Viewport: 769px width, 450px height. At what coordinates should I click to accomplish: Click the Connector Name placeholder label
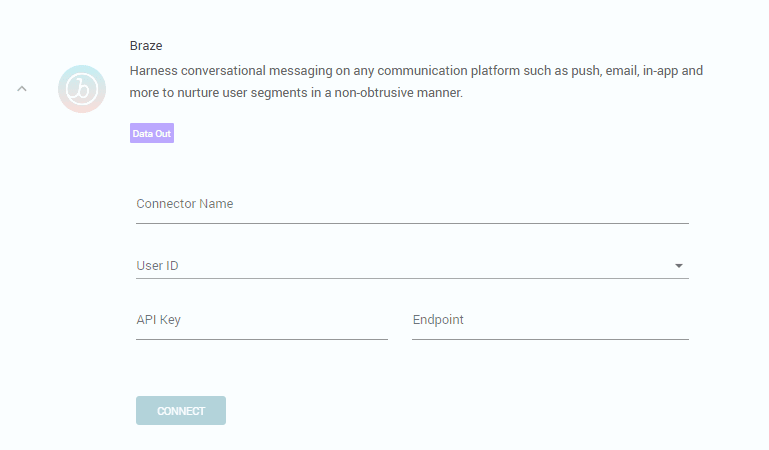coord(185,204)
